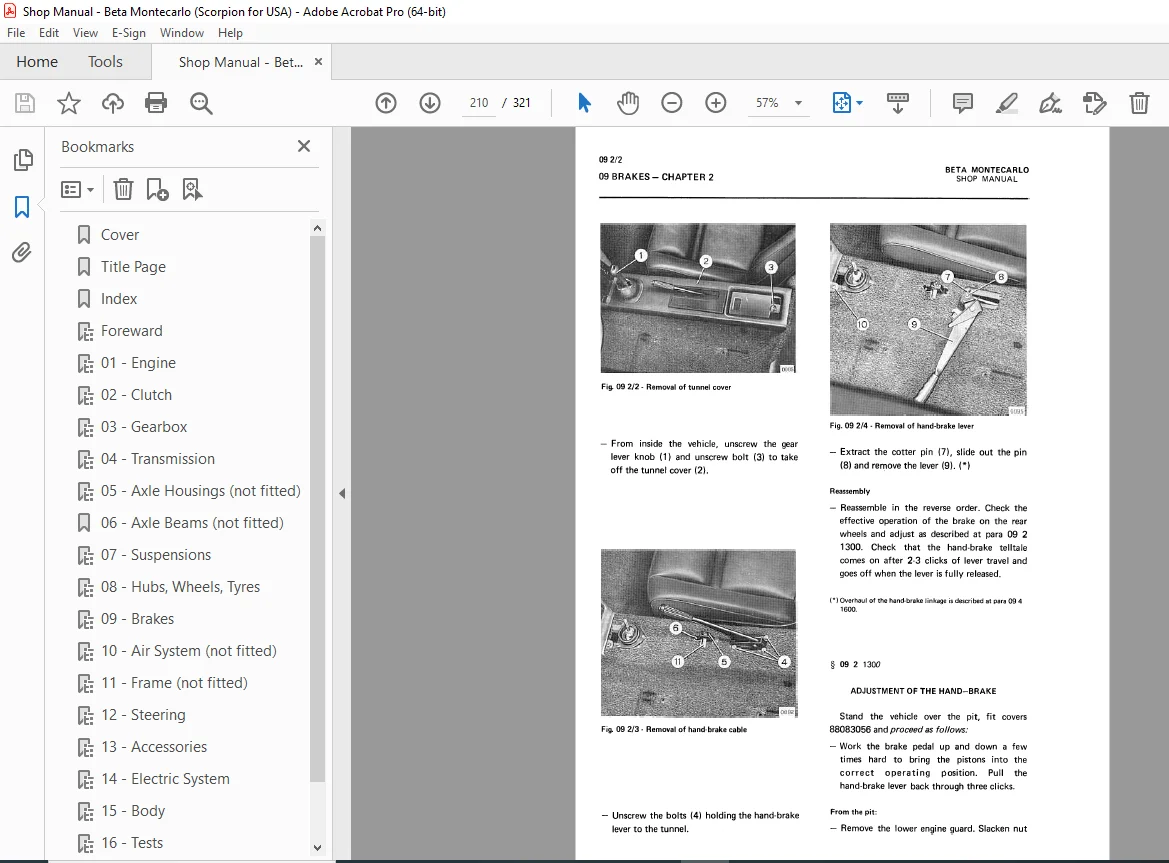
Task: Zoom in with the plus button
Action: point(716,103)
